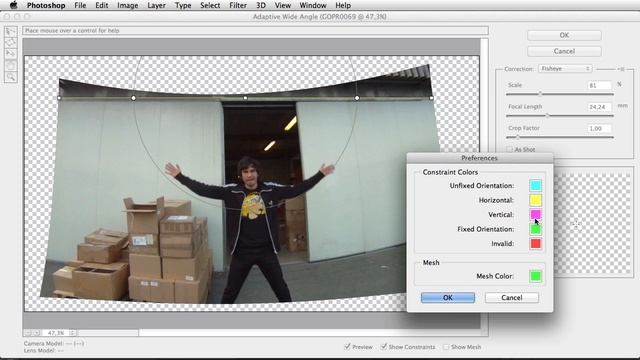Open the Filter menu
Viewport: 640px width, 360px height.
pos(238,5)
